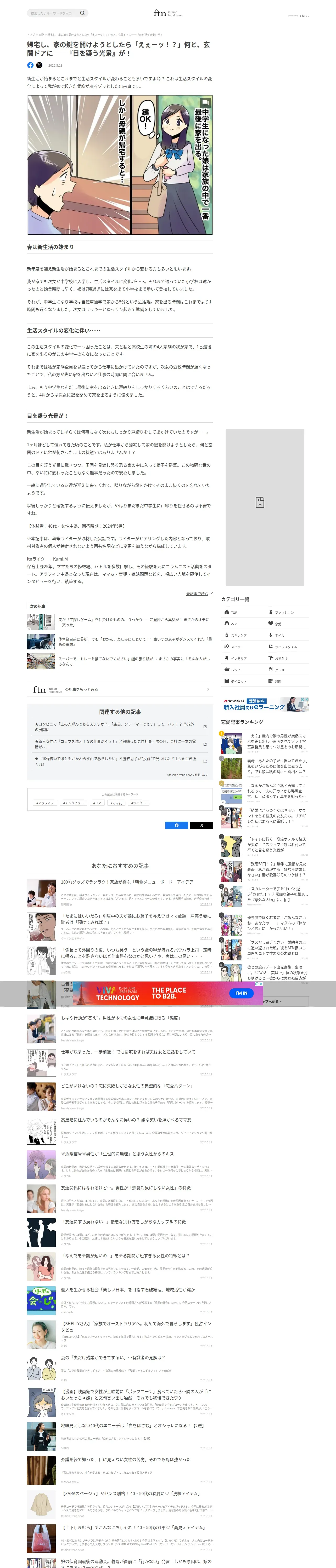Image resolution: width=336 pixels, height=1568 pixels.
Task: Open article ※危険信号※男性が「生理的に無理」
Action: click(x=120, y=1165)
